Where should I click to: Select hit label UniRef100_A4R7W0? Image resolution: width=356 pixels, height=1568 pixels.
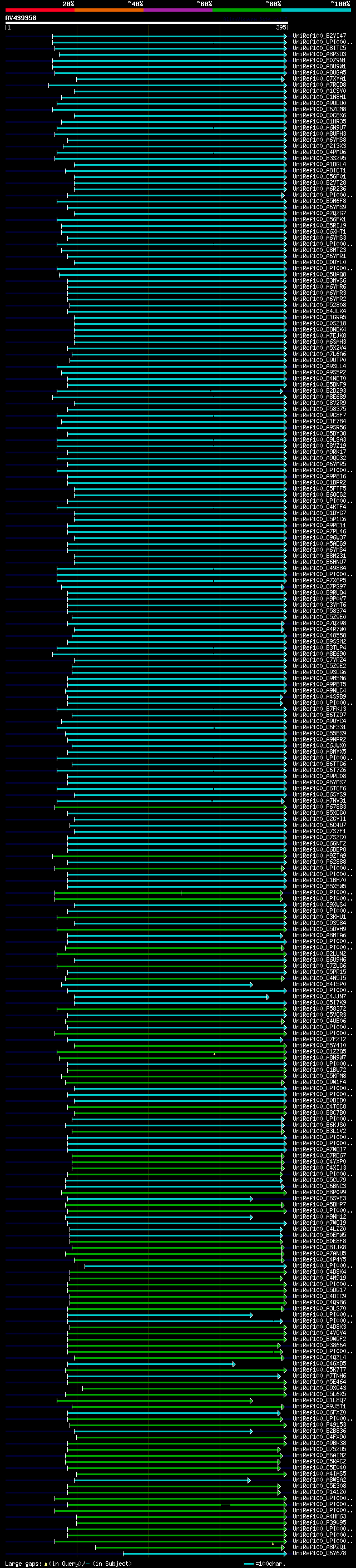point(319,630)
